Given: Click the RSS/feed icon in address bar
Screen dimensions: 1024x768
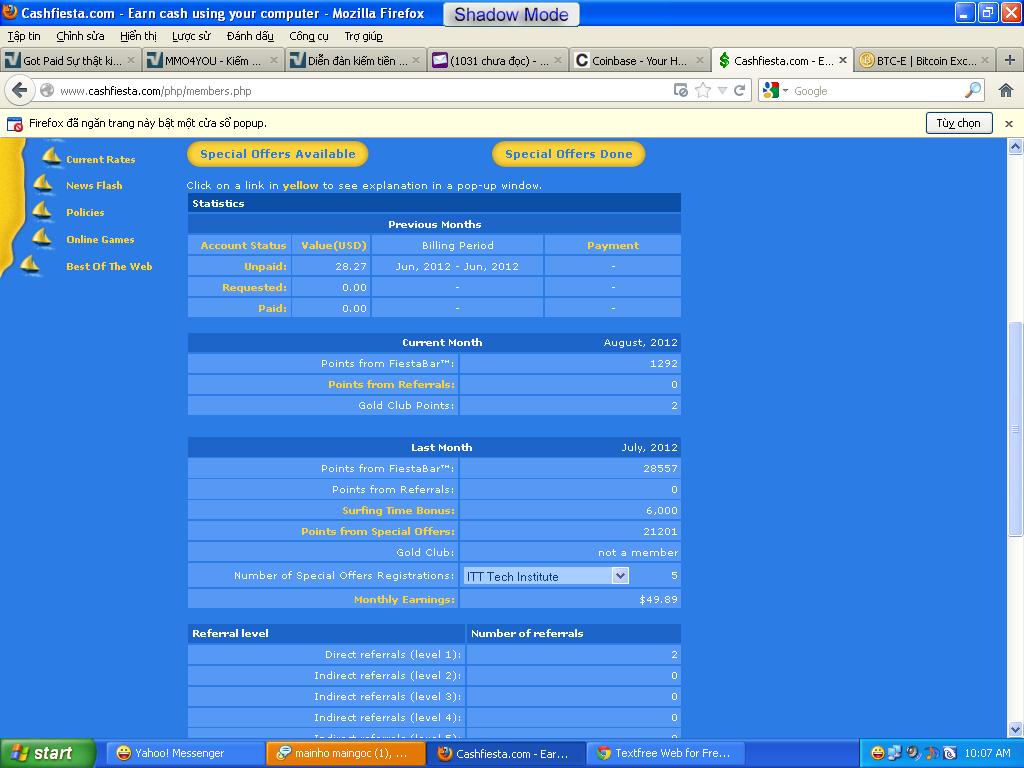Looking at the screenshot, I should click(x=680, y=90).
